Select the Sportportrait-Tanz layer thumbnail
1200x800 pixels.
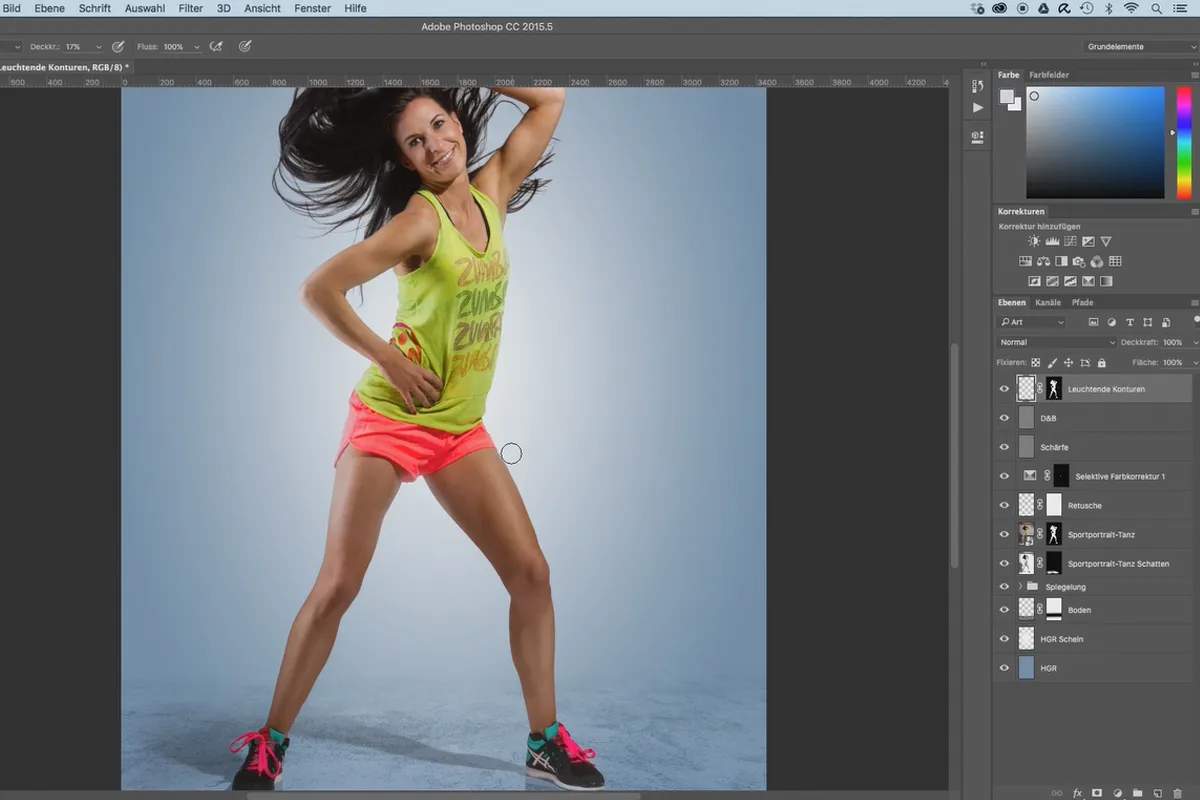tap(1026, 534)
